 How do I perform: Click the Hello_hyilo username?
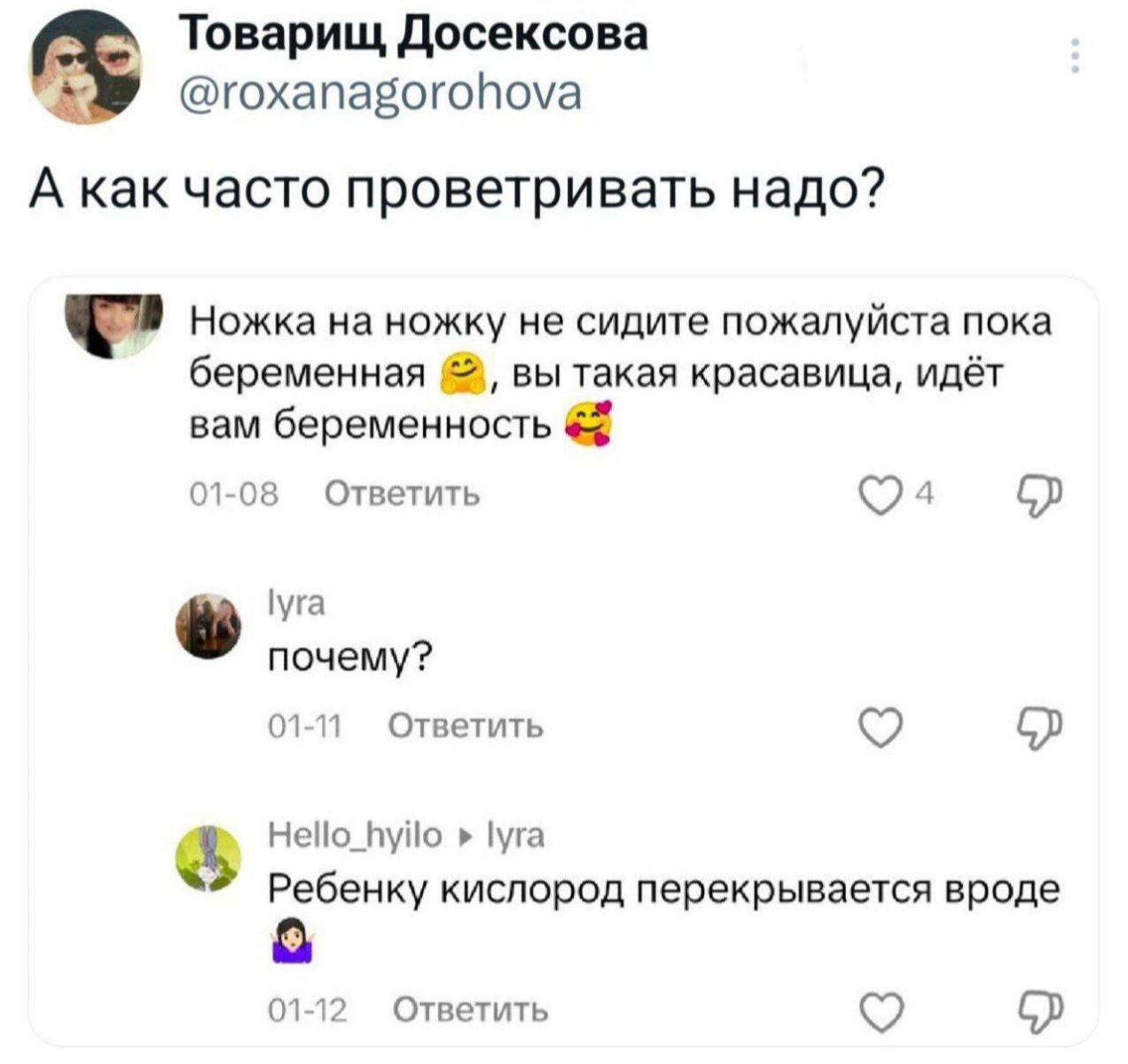coord(355,836)
